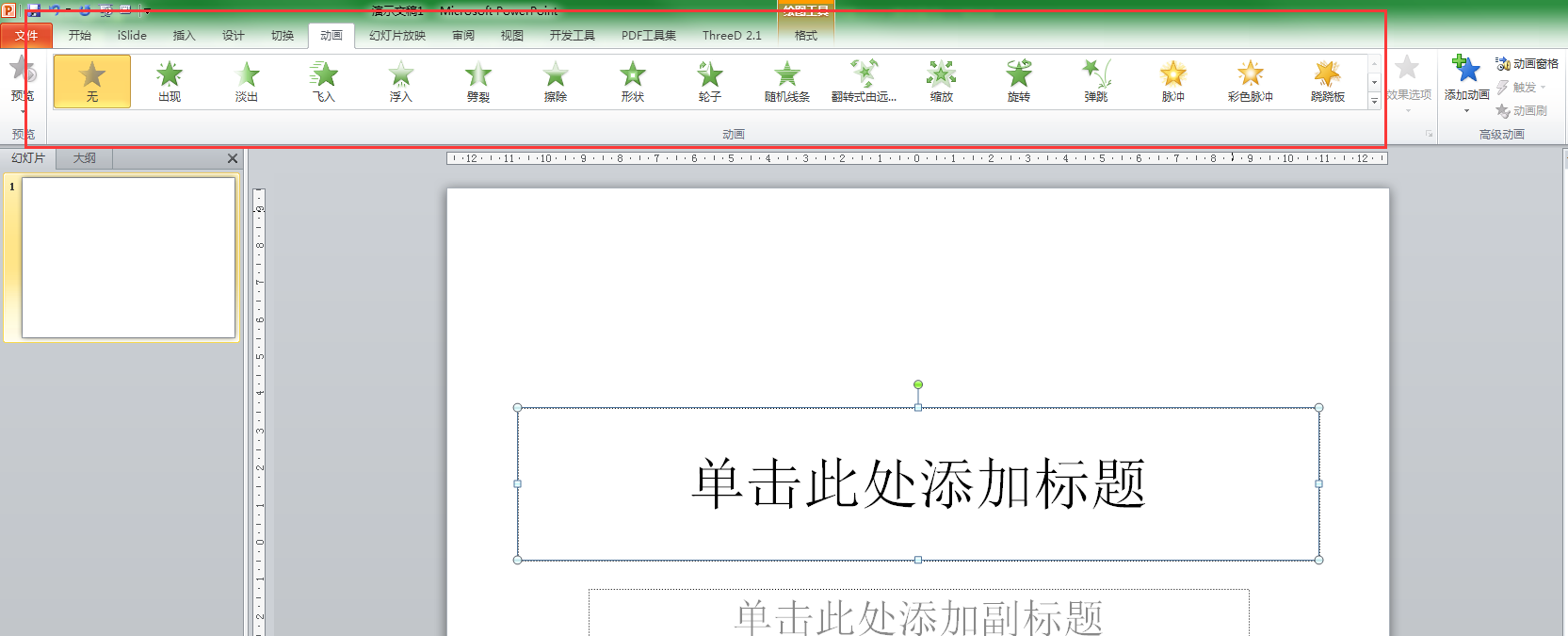Click the 动画刷 animation painter
The height and width of the screenshot is (636, 1568).
click(x=1521, y=110)
